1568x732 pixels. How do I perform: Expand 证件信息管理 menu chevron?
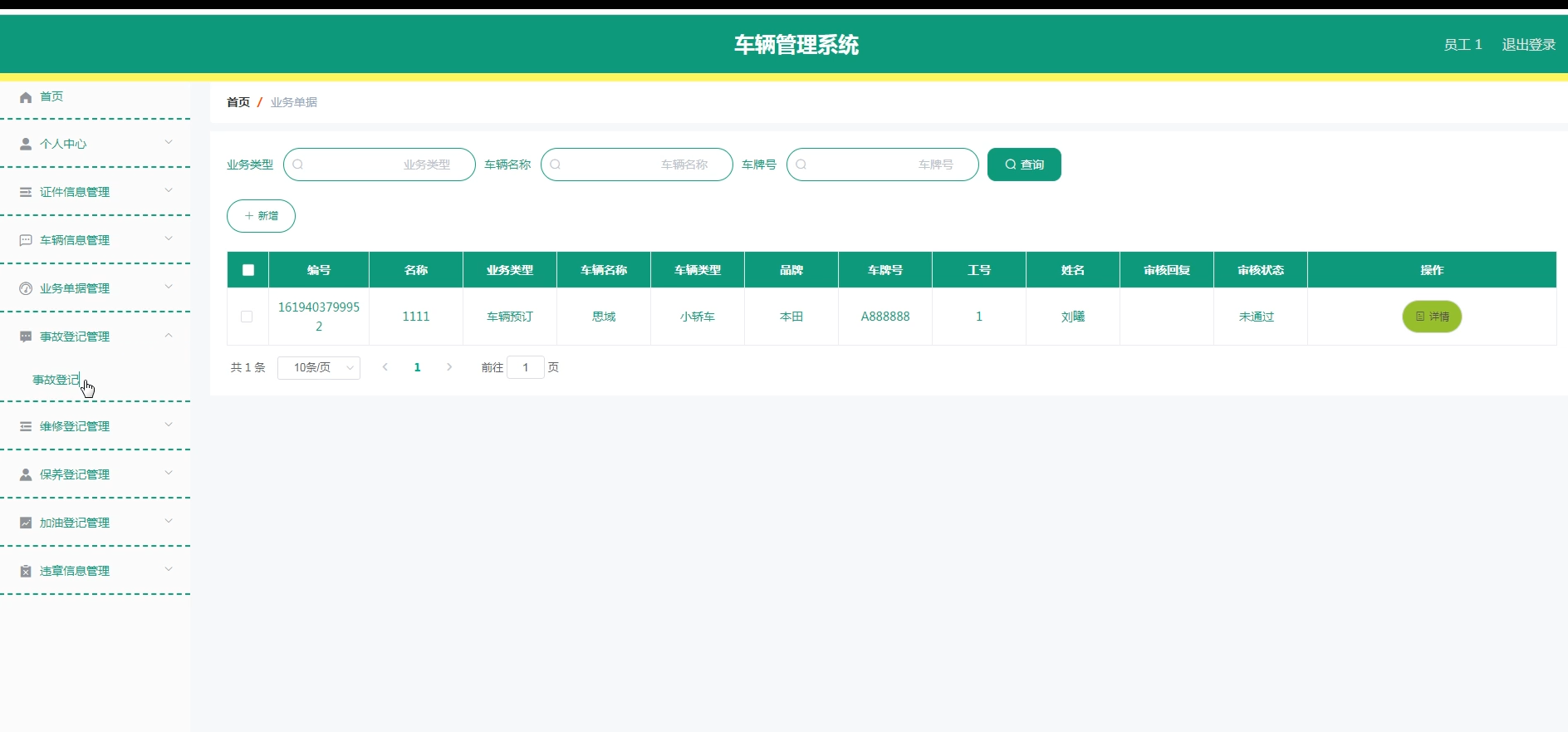coord(169,190)
